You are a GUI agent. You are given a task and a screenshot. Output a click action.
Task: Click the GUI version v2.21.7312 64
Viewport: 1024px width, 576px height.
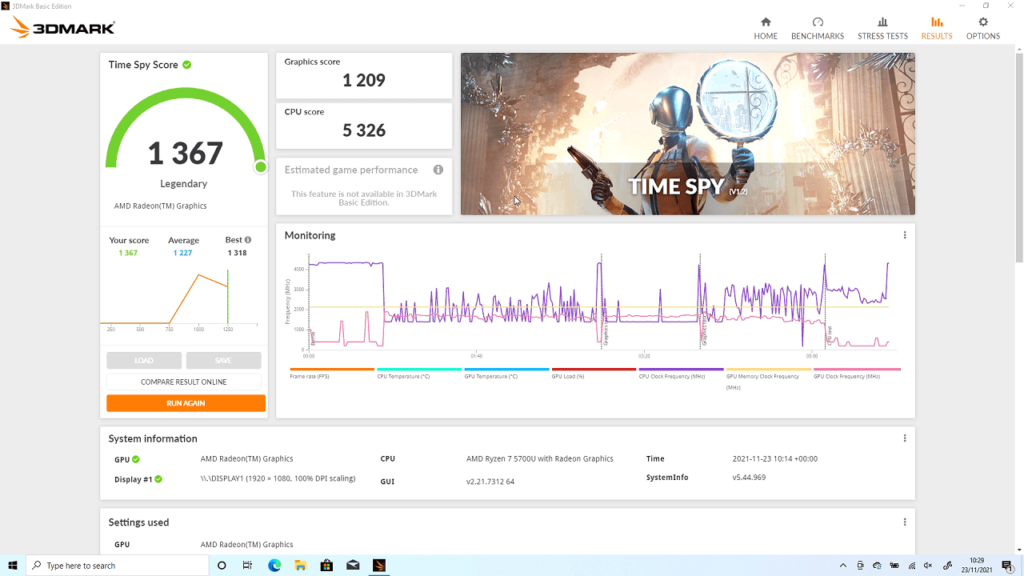[490, 481]
